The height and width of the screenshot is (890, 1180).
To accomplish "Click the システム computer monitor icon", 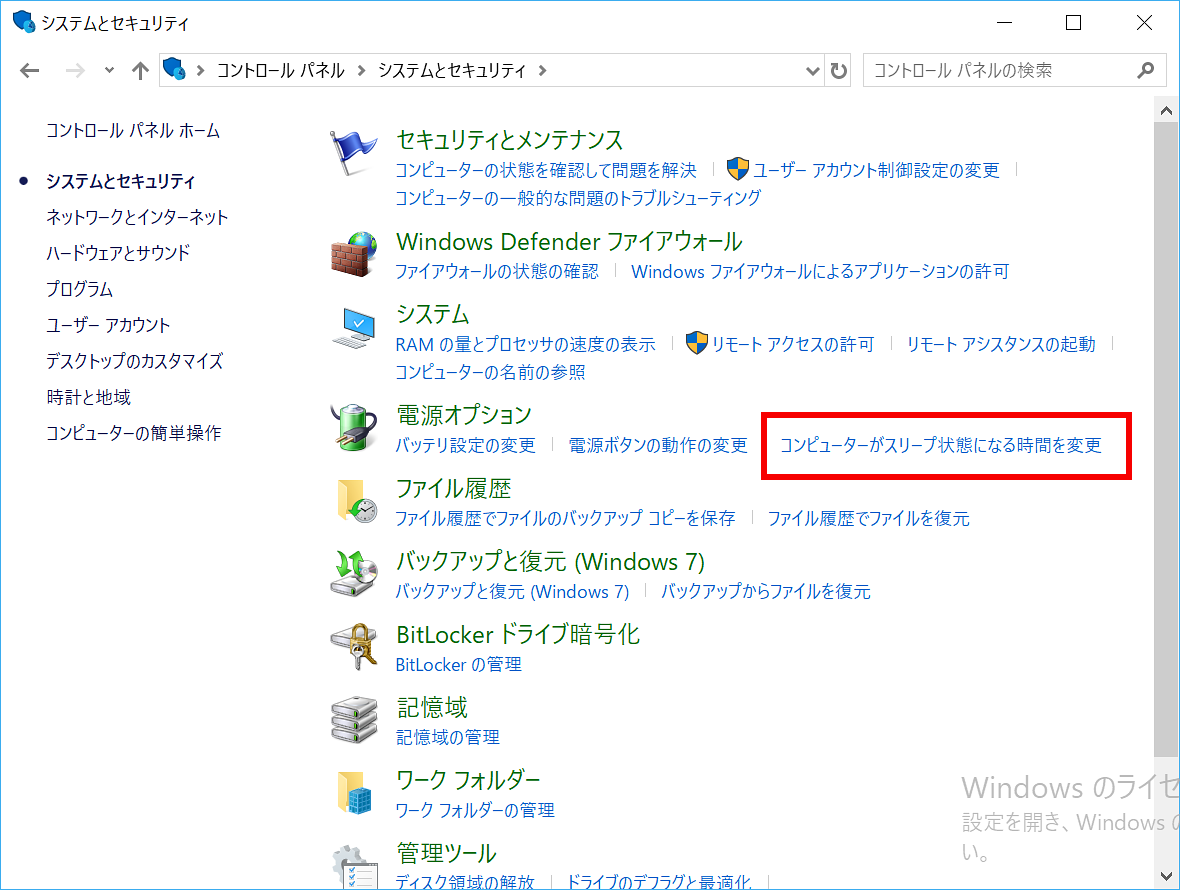I will (x=353, y=327).
